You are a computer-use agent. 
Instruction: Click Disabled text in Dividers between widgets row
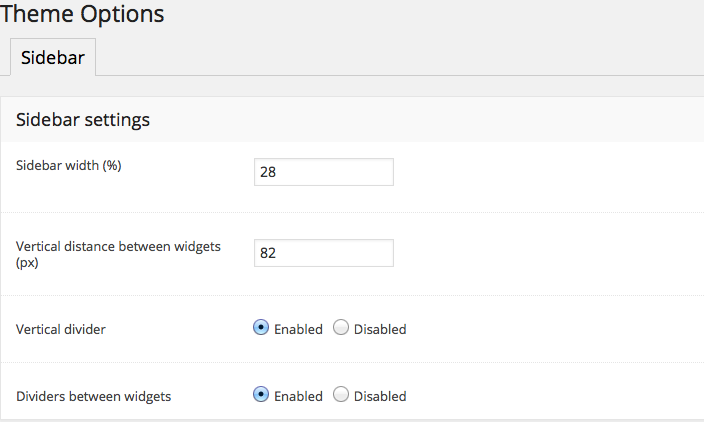(380, 396)
